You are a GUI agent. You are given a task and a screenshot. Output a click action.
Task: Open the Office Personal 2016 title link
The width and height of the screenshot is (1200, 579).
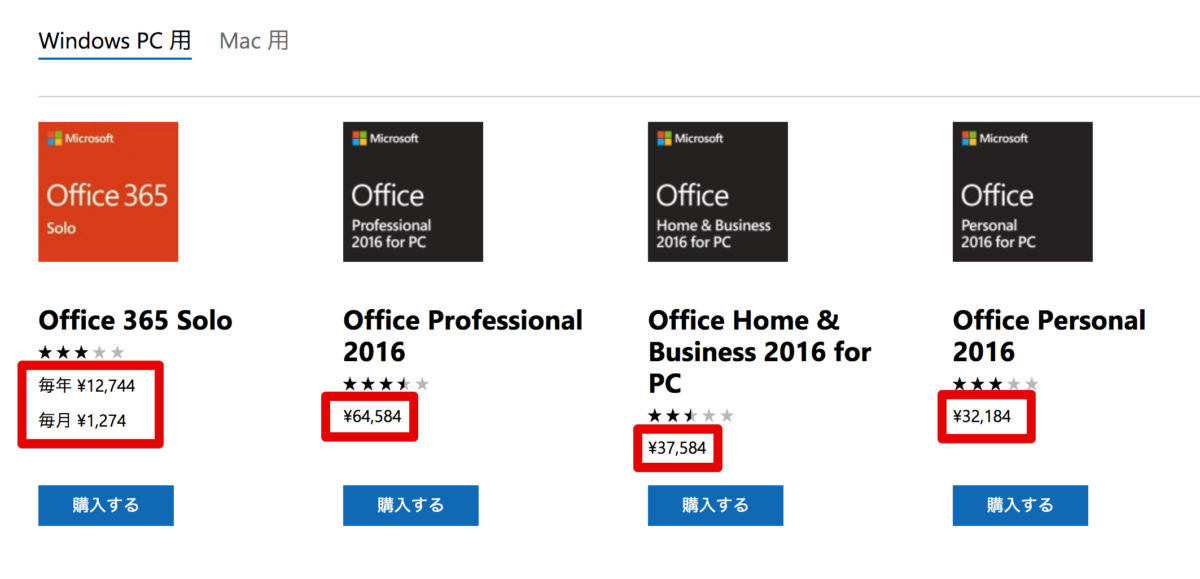[x=1049, y=336]
